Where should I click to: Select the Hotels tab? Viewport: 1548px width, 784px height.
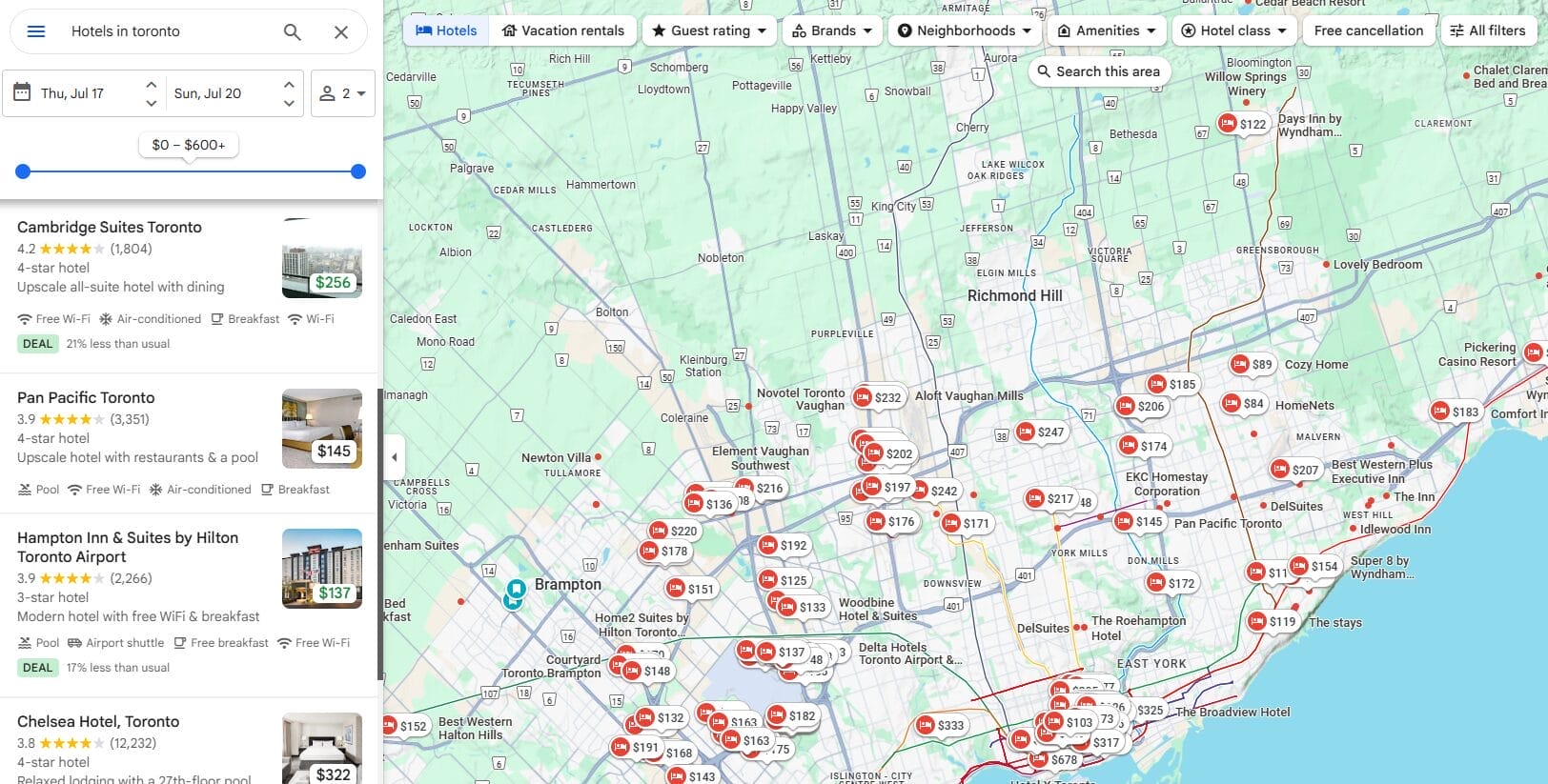pos(446,30)
